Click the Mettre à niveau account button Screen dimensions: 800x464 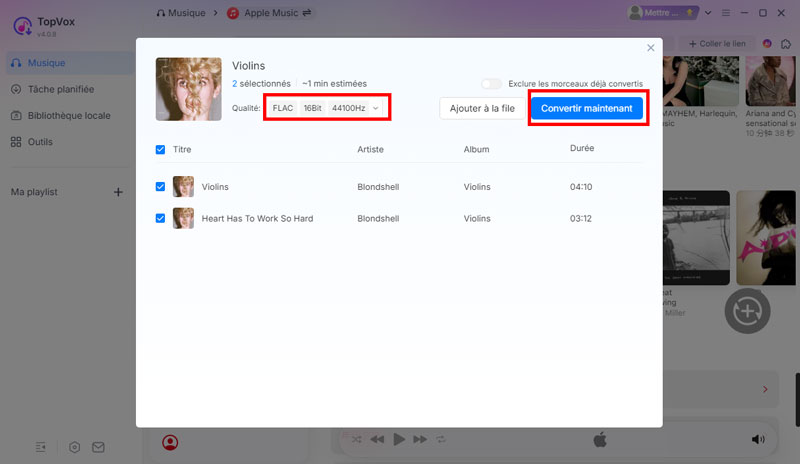pos(662,13)
